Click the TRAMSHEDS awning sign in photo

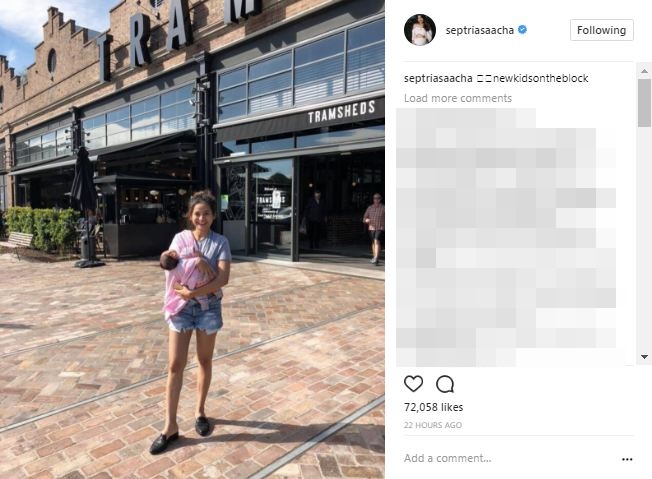[341, 112]
